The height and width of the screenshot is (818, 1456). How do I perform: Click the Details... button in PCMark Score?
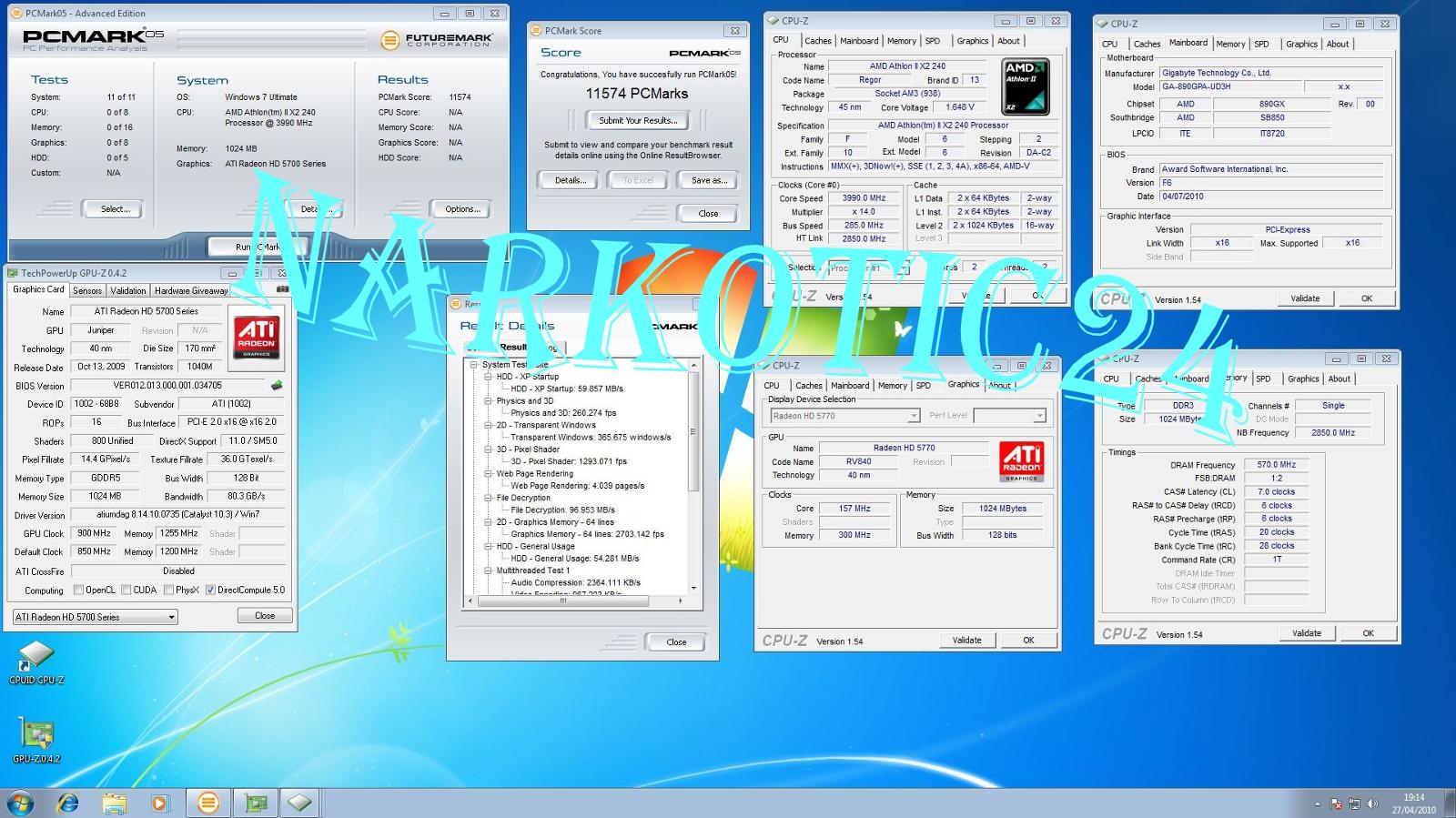pos(571,180)
